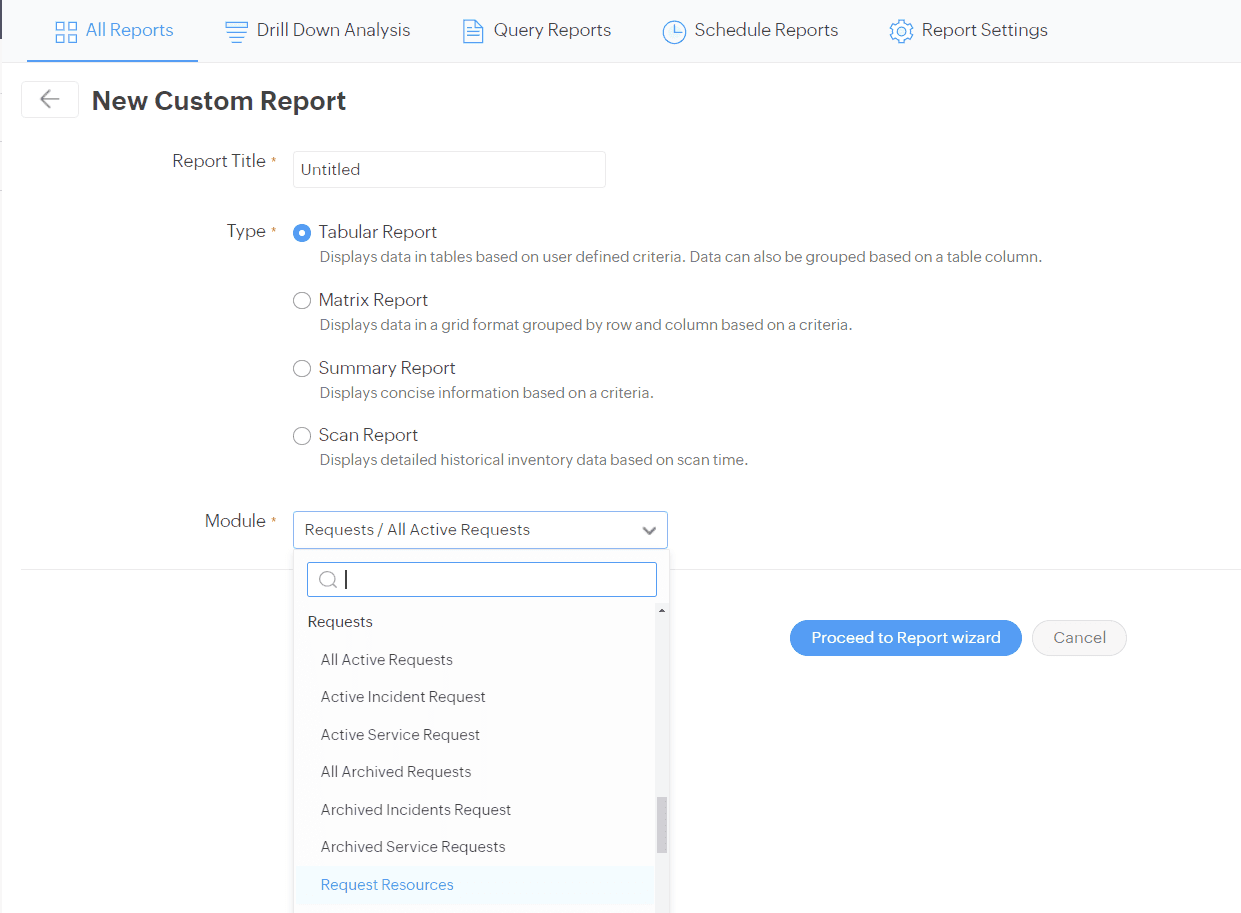Click the Query Reports document icon
Screen dimensions: 1241x913
coord(472,31)
